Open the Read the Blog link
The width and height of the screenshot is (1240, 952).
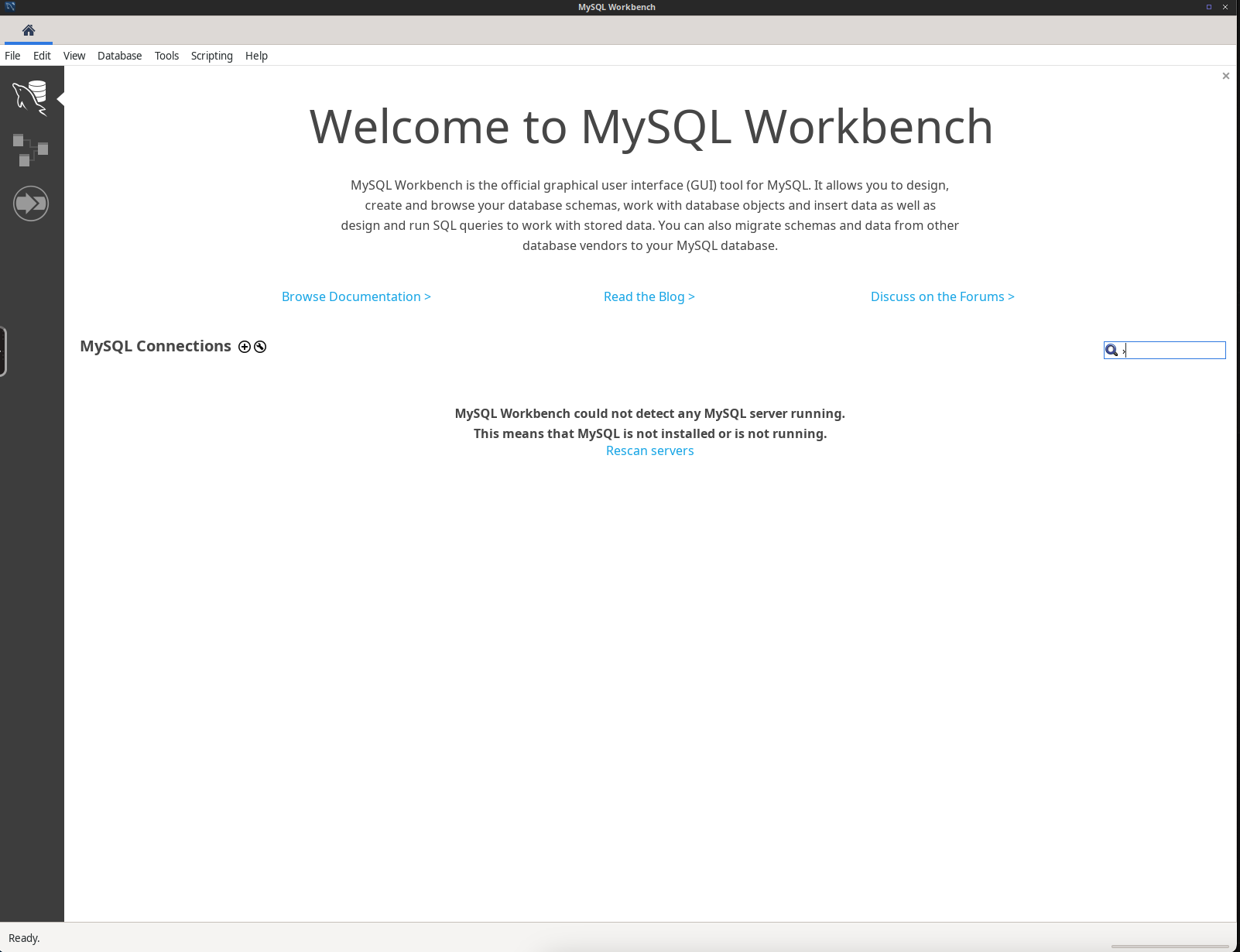click(649, 296)
